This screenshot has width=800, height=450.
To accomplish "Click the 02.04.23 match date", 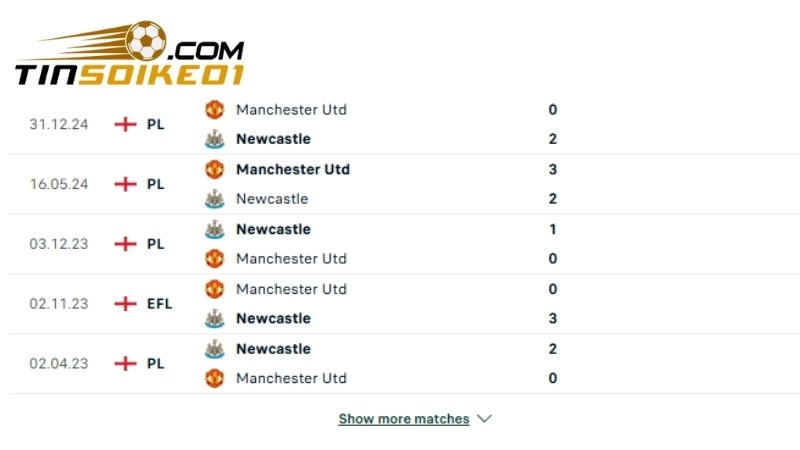I will tap(59, 363).
